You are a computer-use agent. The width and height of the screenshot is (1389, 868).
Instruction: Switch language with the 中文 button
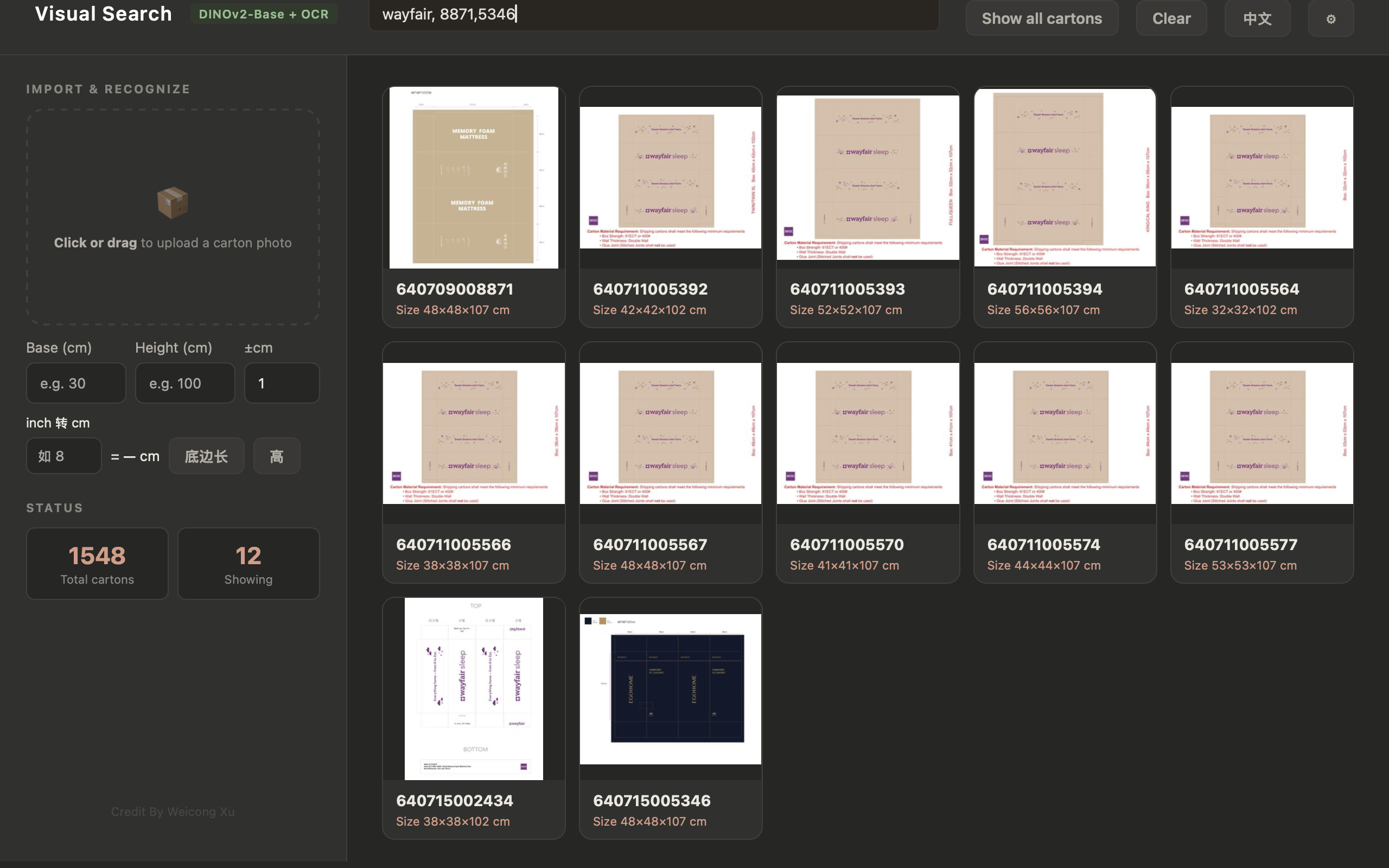click(1257, 18)
